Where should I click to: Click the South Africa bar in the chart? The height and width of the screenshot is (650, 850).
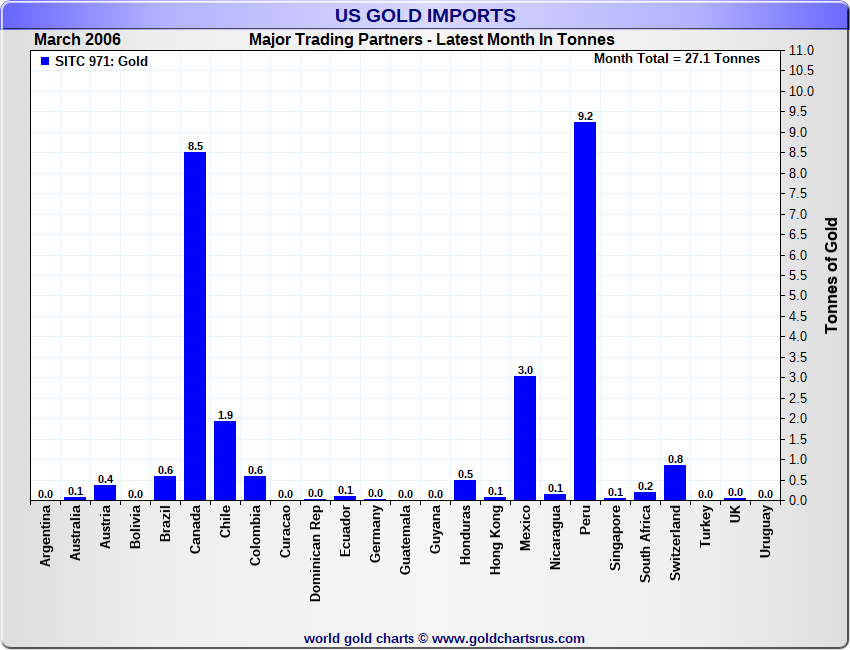pyautogui.click(x=645, y=496)
